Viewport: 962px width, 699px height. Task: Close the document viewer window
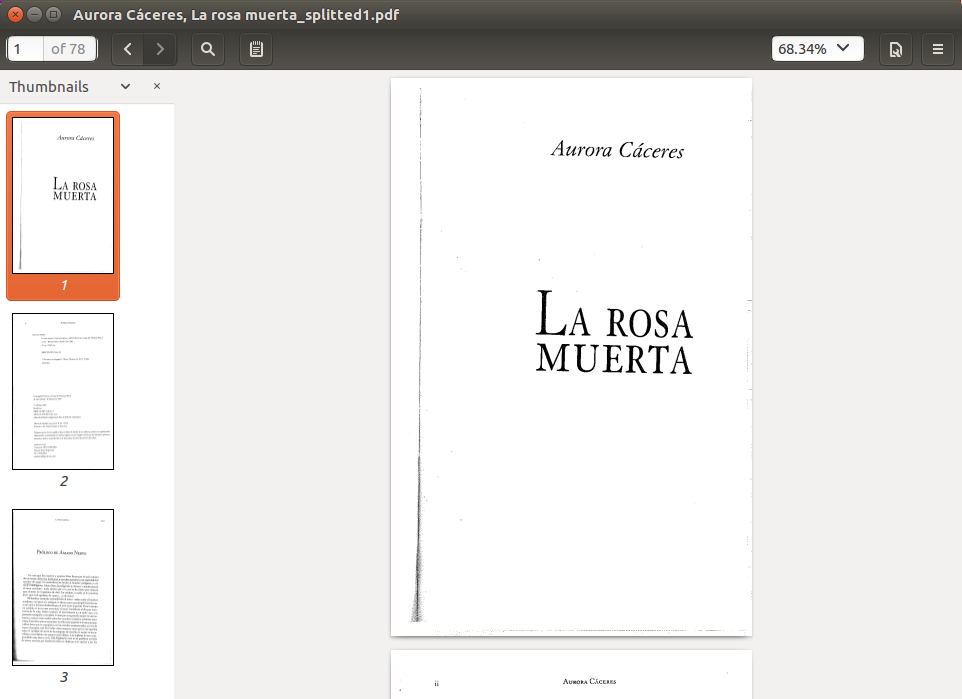point(15,14)
